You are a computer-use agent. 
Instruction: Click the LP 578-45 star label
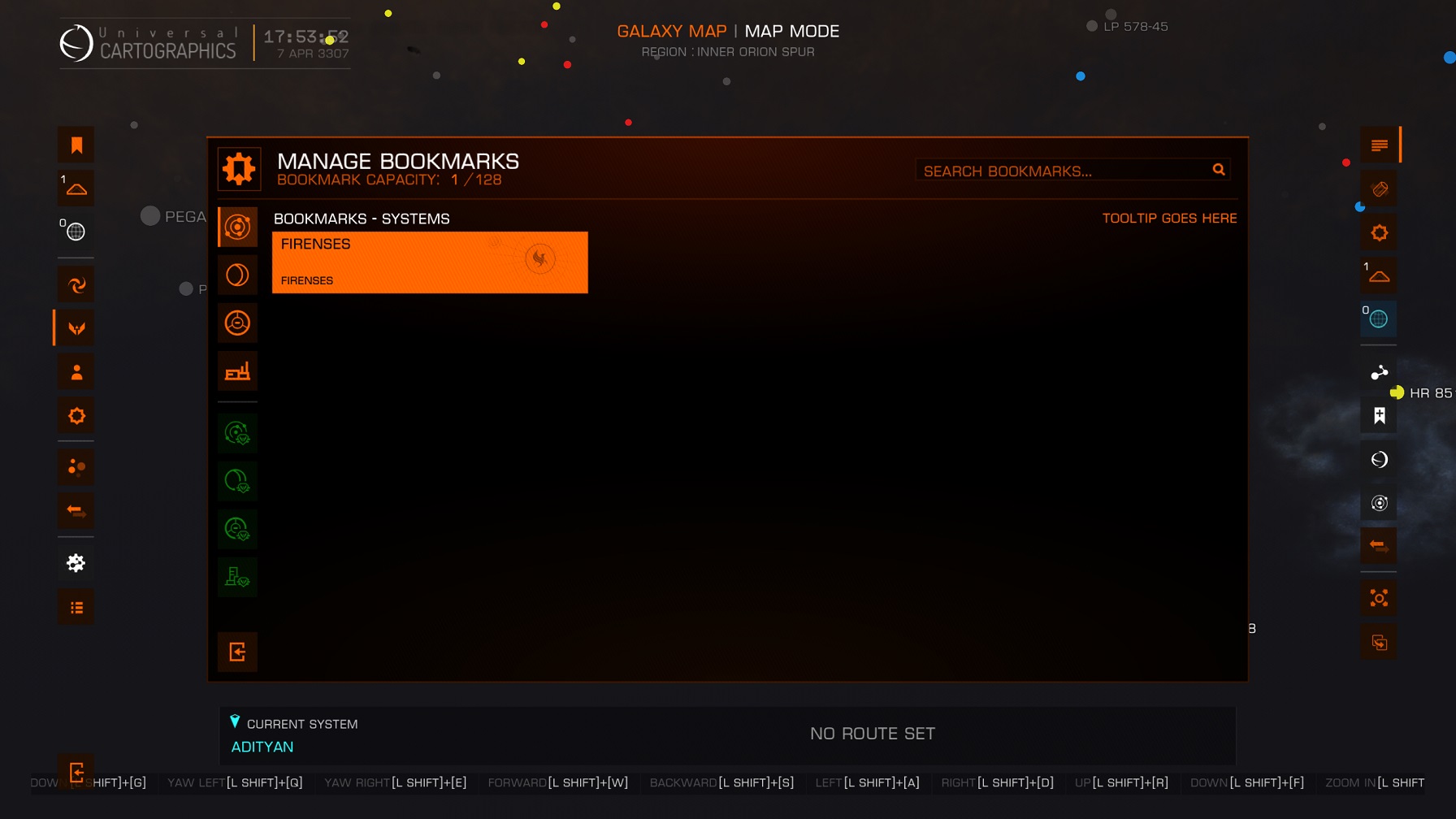point(1136,27)
